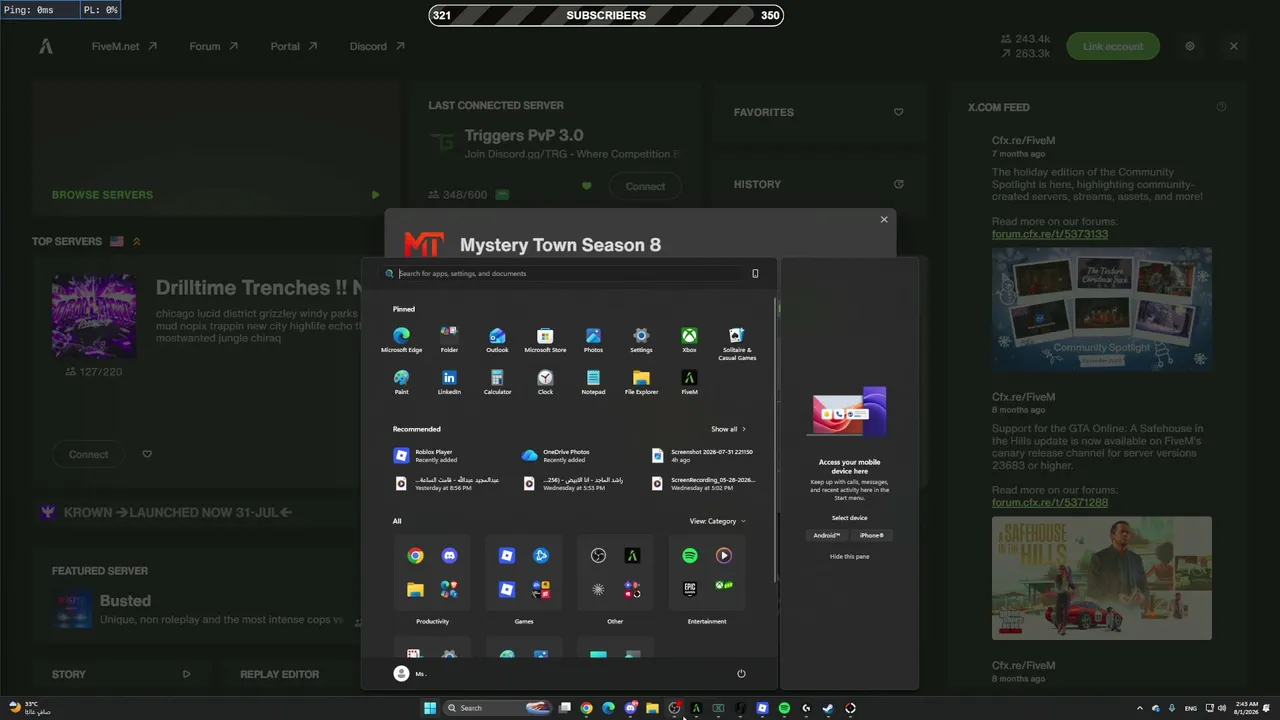
Task: Open Google Chrome from the taskbar
Action: point(586,708)
